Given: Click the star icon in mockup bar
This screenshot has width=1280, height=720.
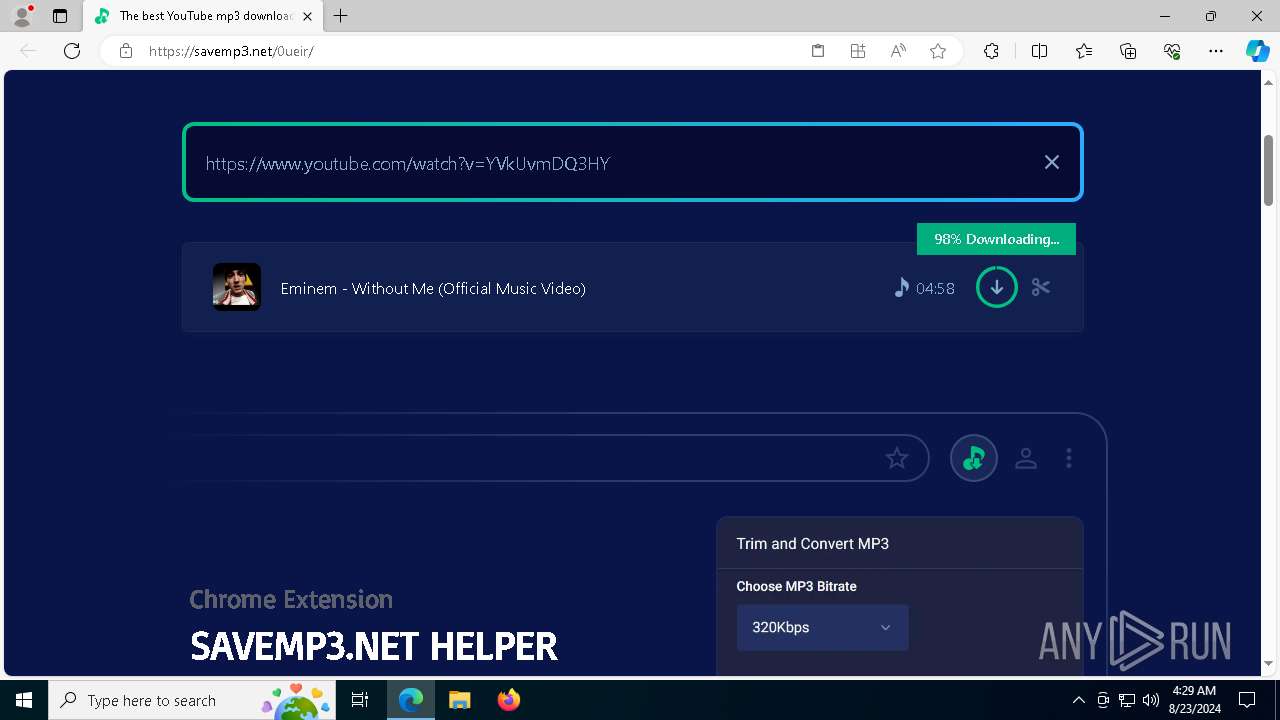Looking at the screenshot, I should pos(897,458).
